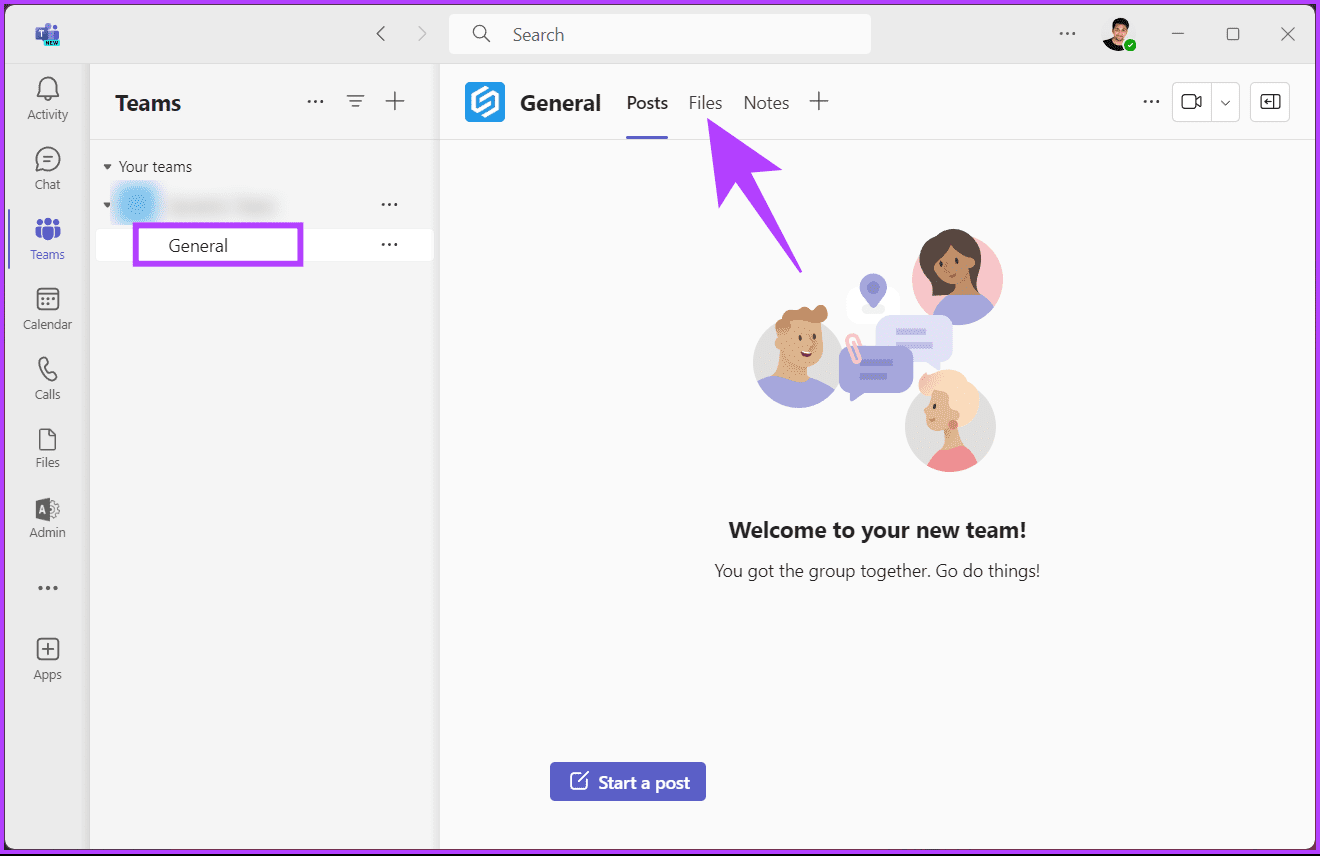Open more options for General channel
Screen dimensions: 1320x856
(x=389, y=245)
